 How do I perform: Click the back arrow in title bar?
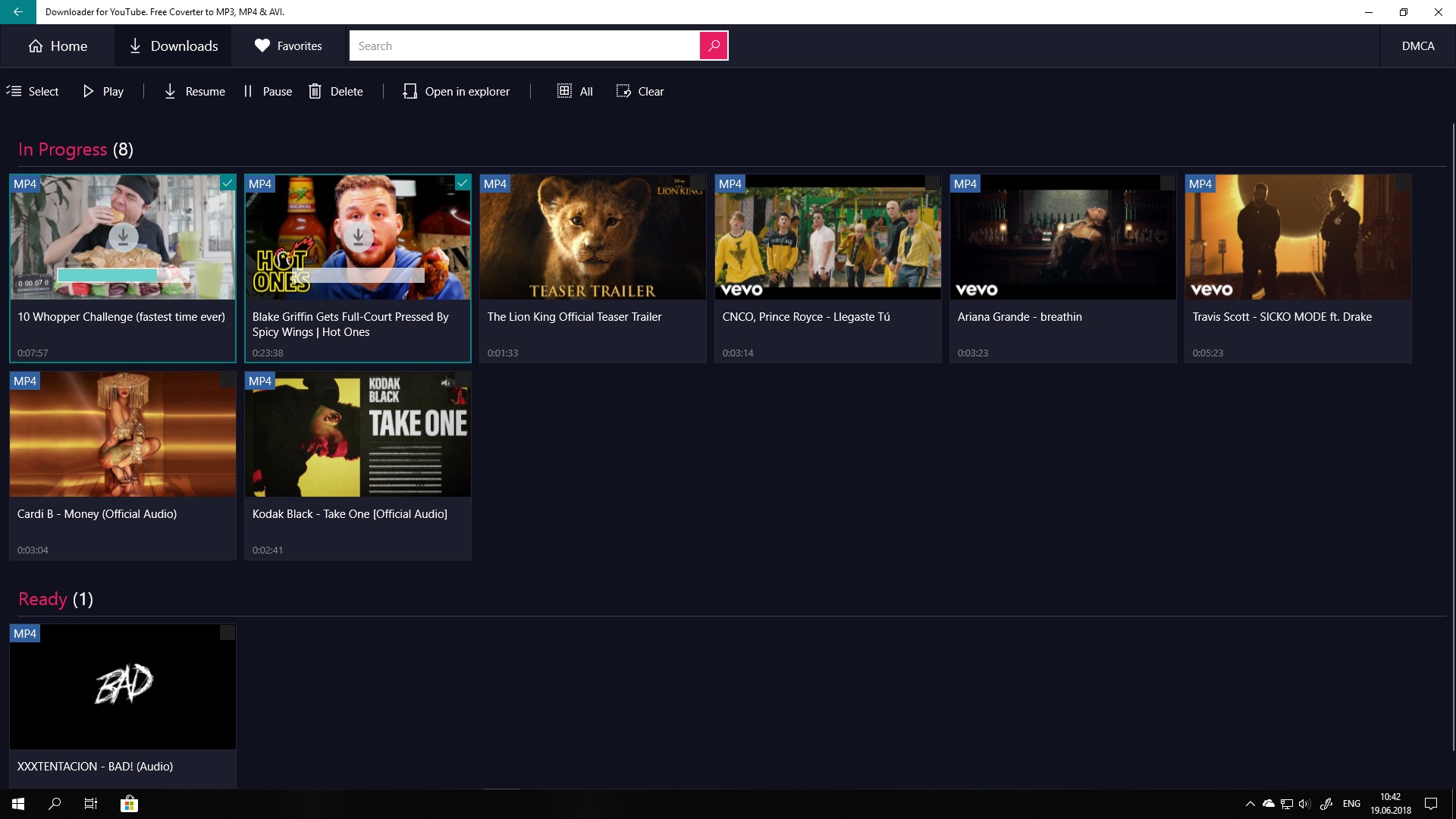[17, 12]
